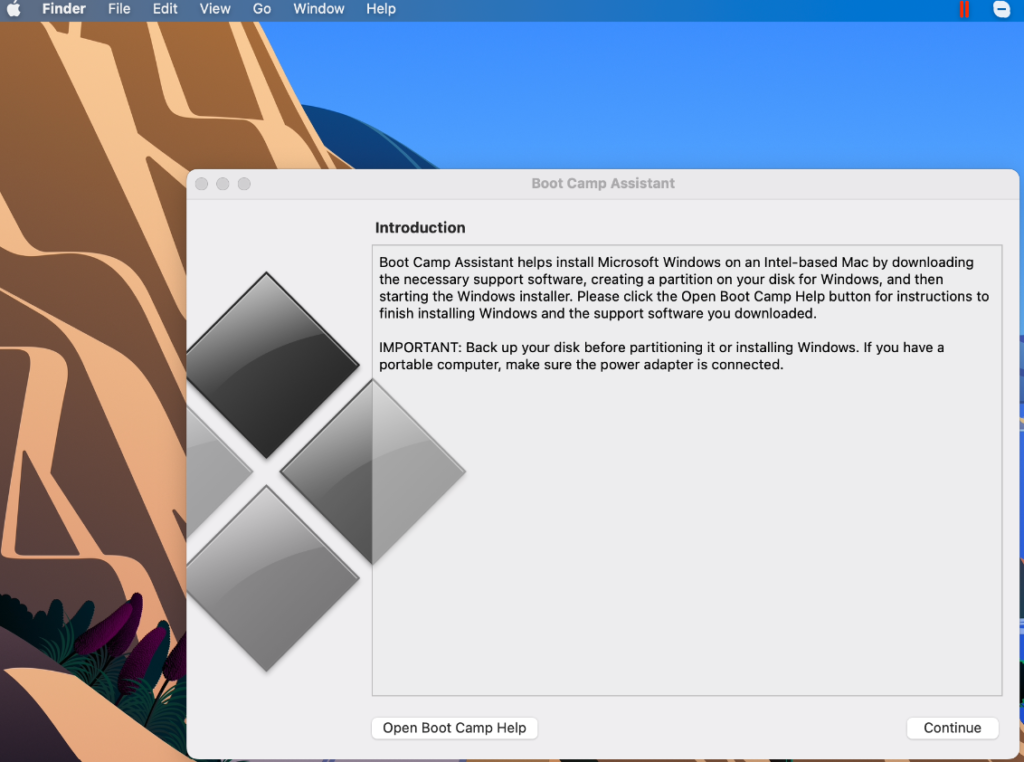Open the File menu
Image resolution: width=1024 pixels, height=762 pixels.
coord(119,9)
